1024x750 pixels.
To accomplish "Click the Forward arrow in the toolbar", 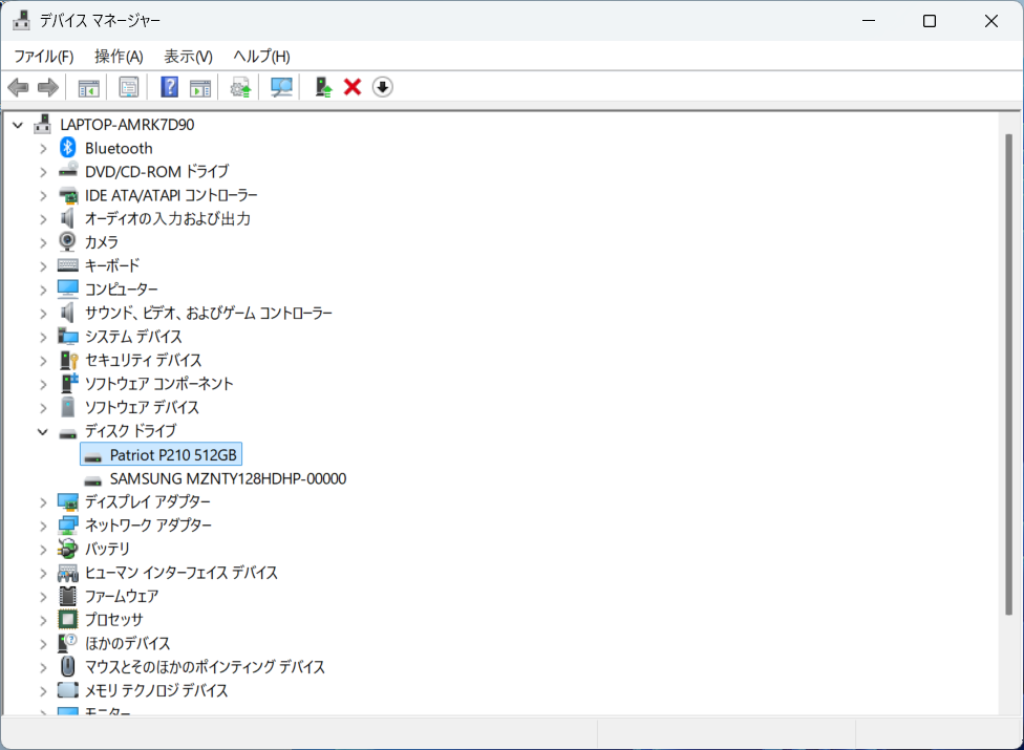I will pyautogui.click(x=47, y=88).
